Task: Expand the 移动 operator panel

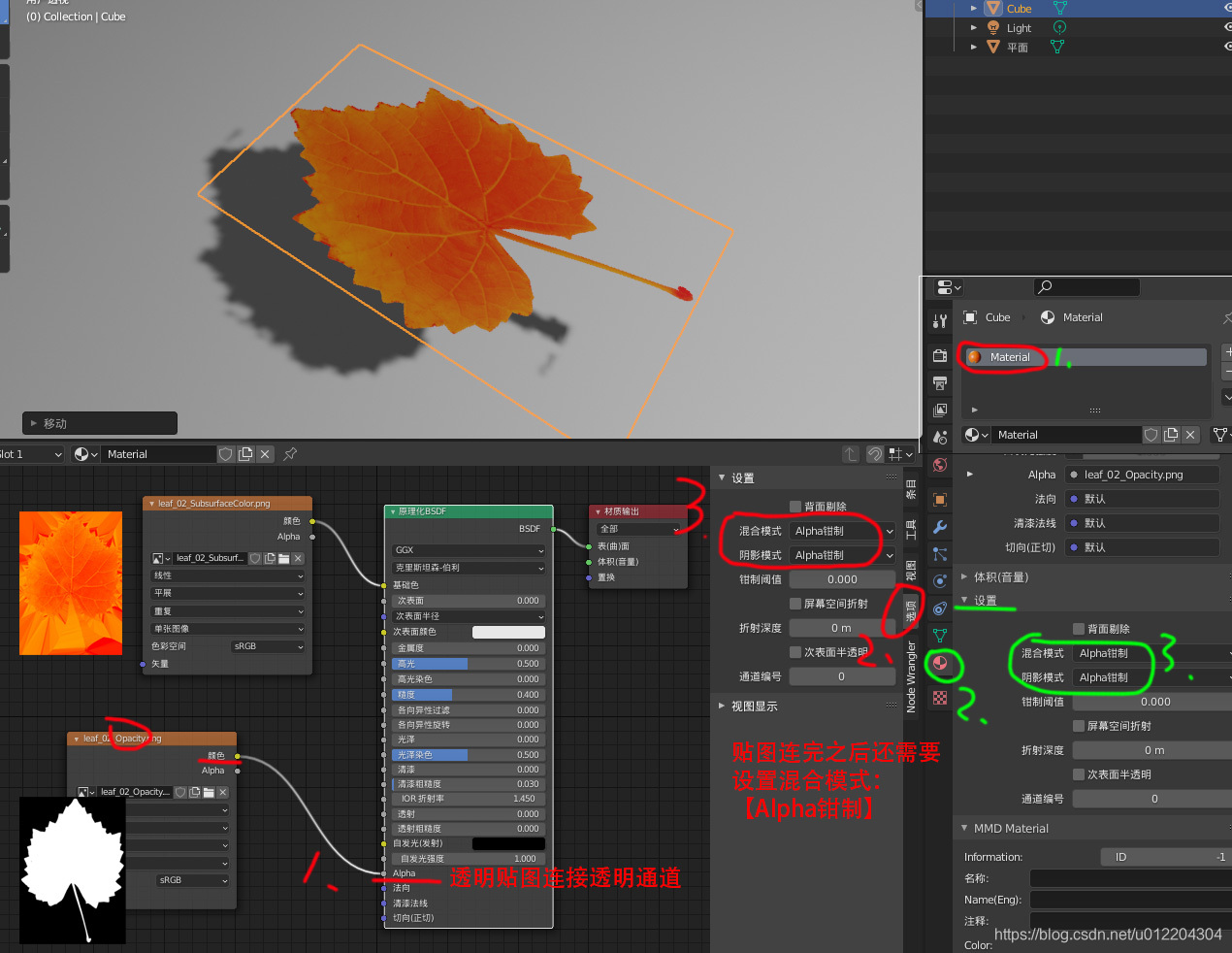Action: [100, 423]
